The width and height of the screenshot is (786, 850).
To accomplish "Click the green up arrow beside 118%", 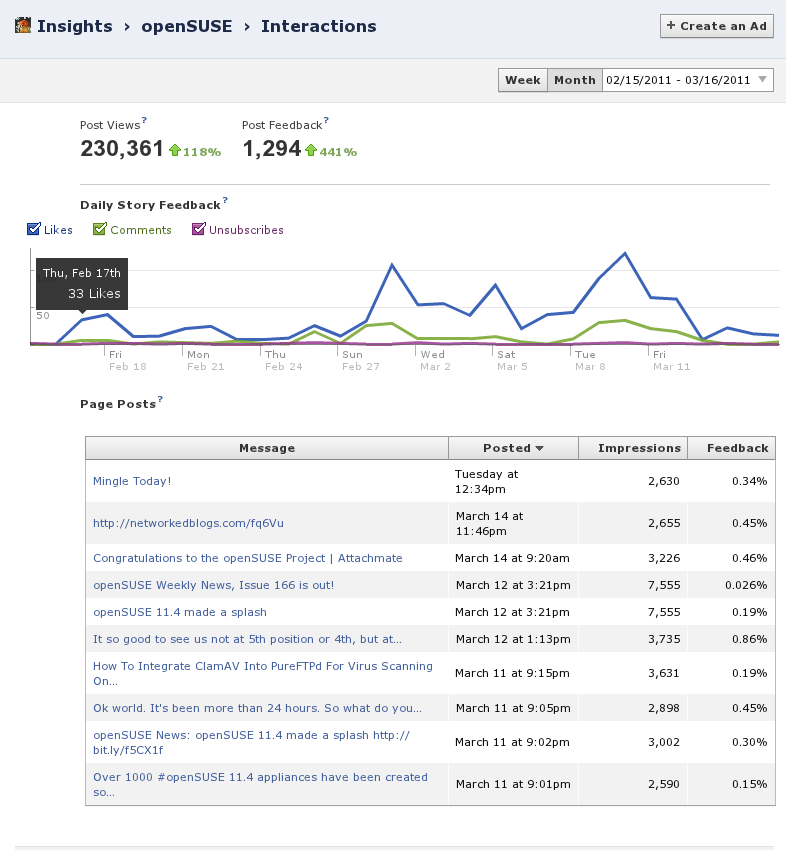I will (x=174, y=150).
